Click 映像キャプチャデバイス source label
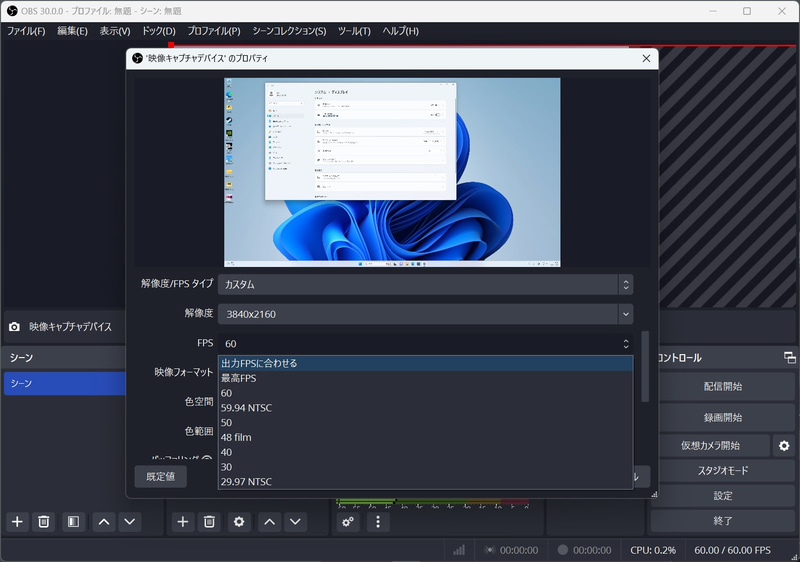 pyautogui.click(x=70, y=327)
